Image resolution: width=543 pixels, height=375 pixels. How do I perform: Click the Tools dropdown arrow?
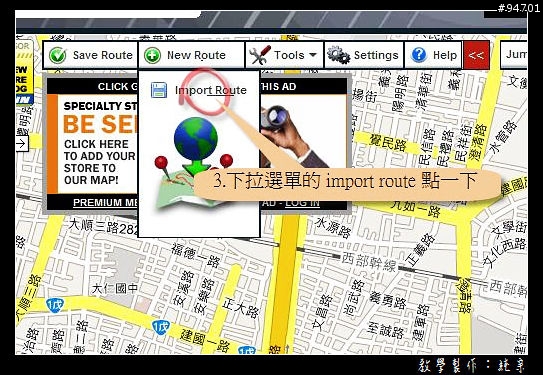(313, 55)
